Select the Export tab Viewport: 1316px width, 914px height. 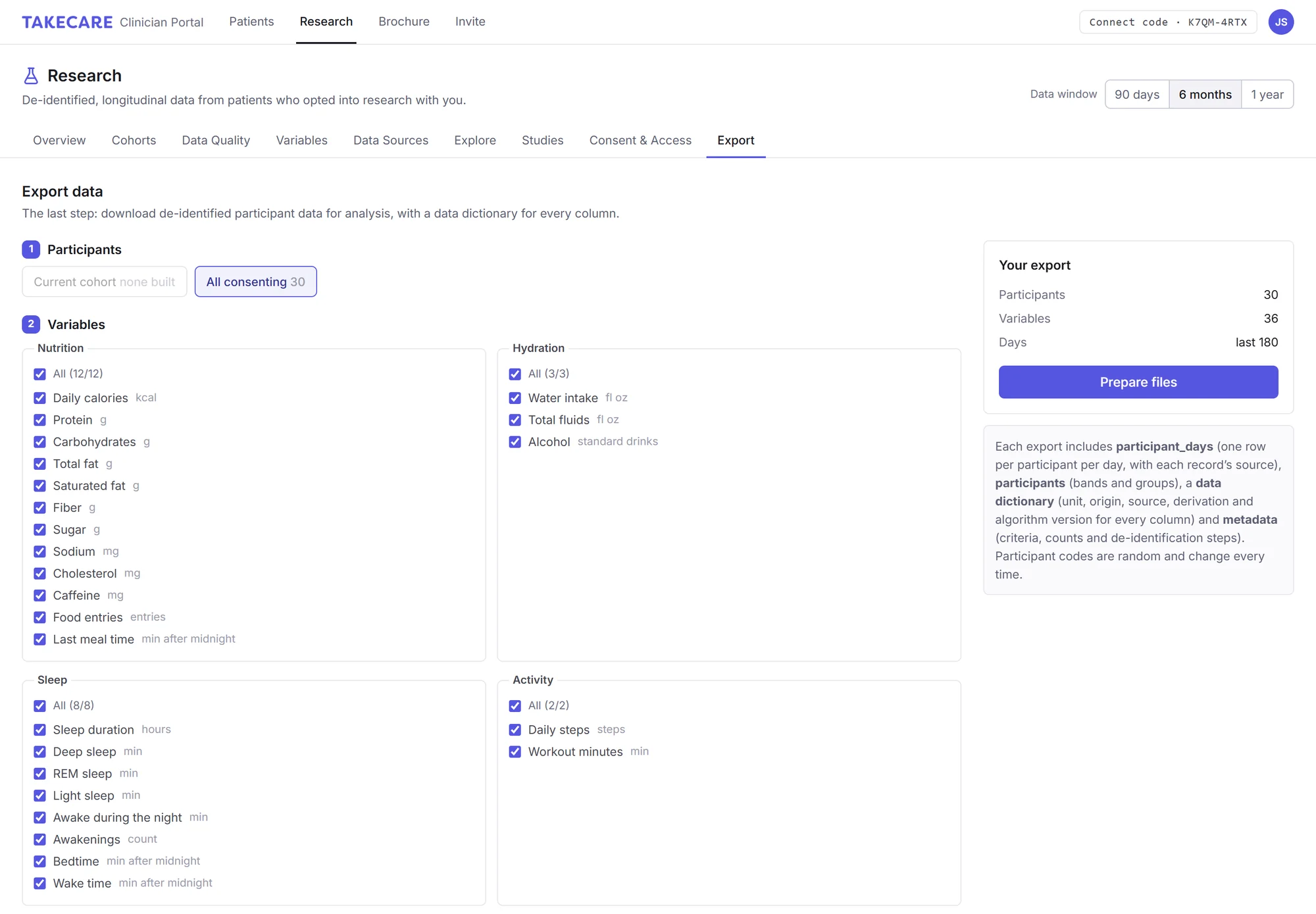[736, 140]
